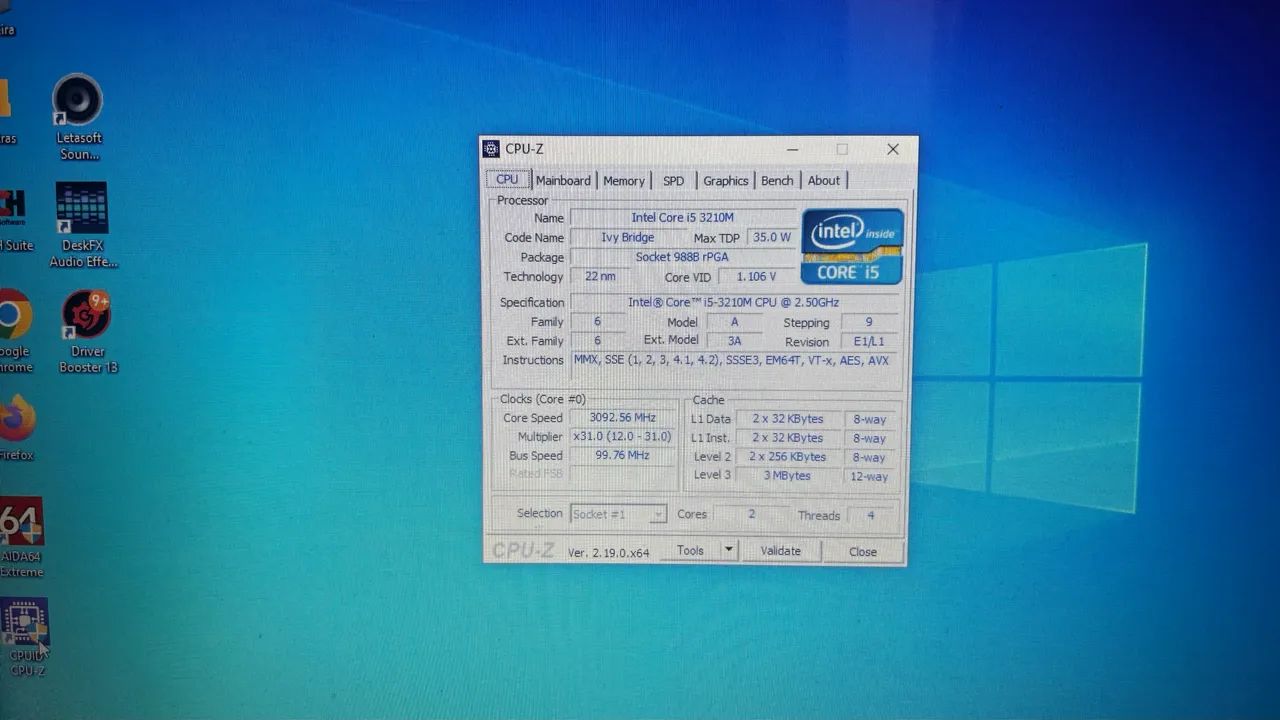Switch to the Mainboard tab

tap(563, 180)
